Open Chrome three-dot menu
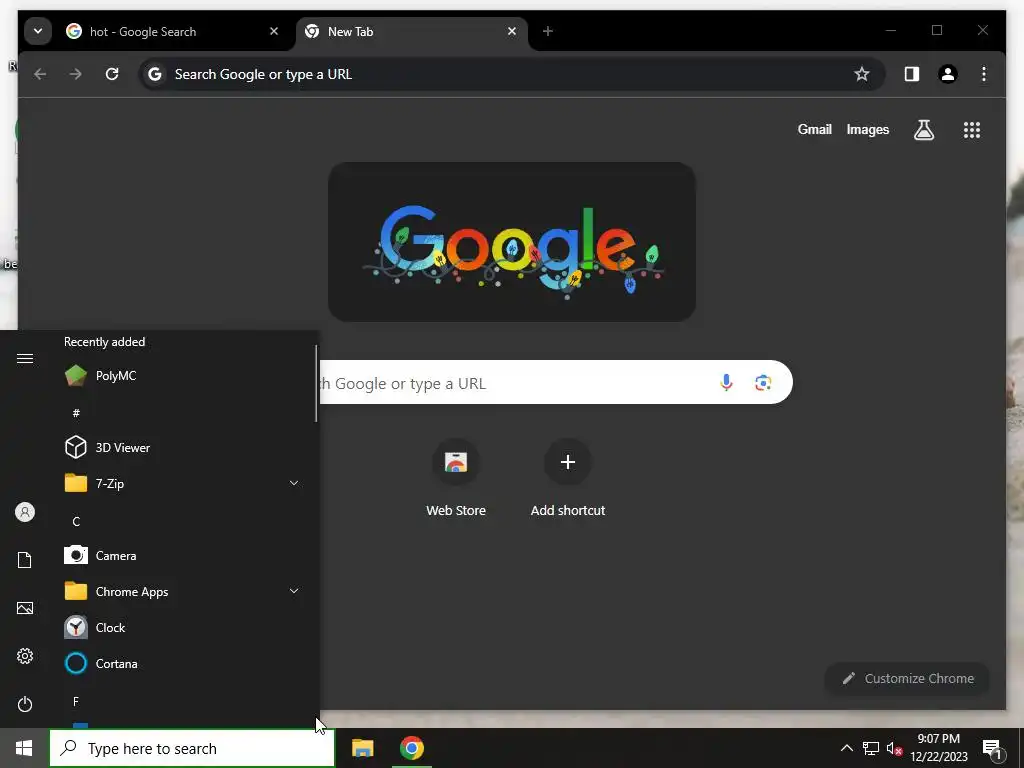Viewport: 1024px width, 768px height. (984, 74)
